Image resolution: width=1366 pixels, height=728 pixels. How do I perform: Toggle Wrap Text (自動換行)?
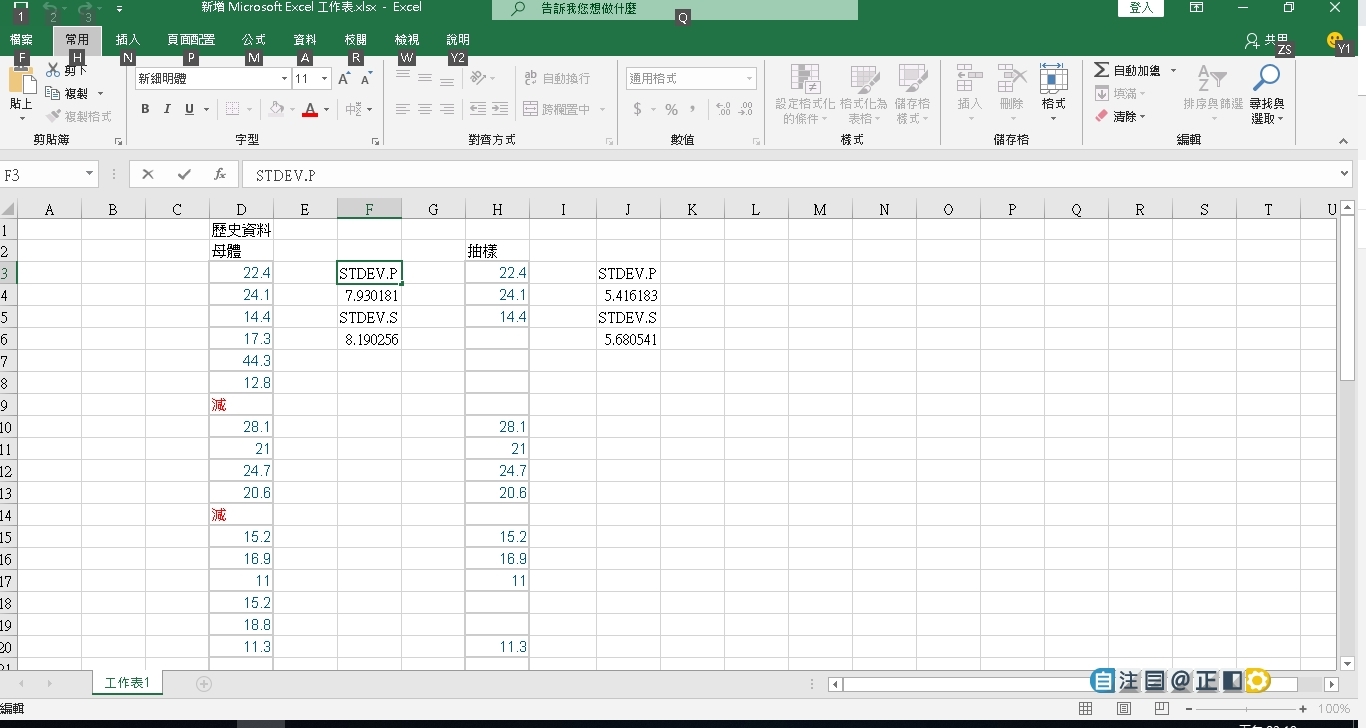(x=557, y=78)
